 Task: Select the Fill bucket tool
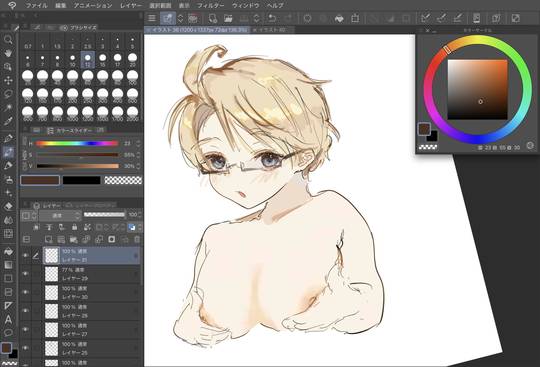8,251
